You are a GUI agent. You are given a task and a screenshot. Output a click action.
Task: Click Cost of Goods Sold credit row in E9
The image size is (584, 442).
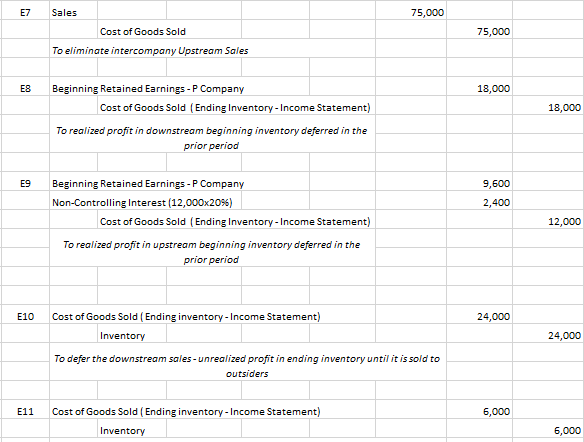[x=235, y=222]
